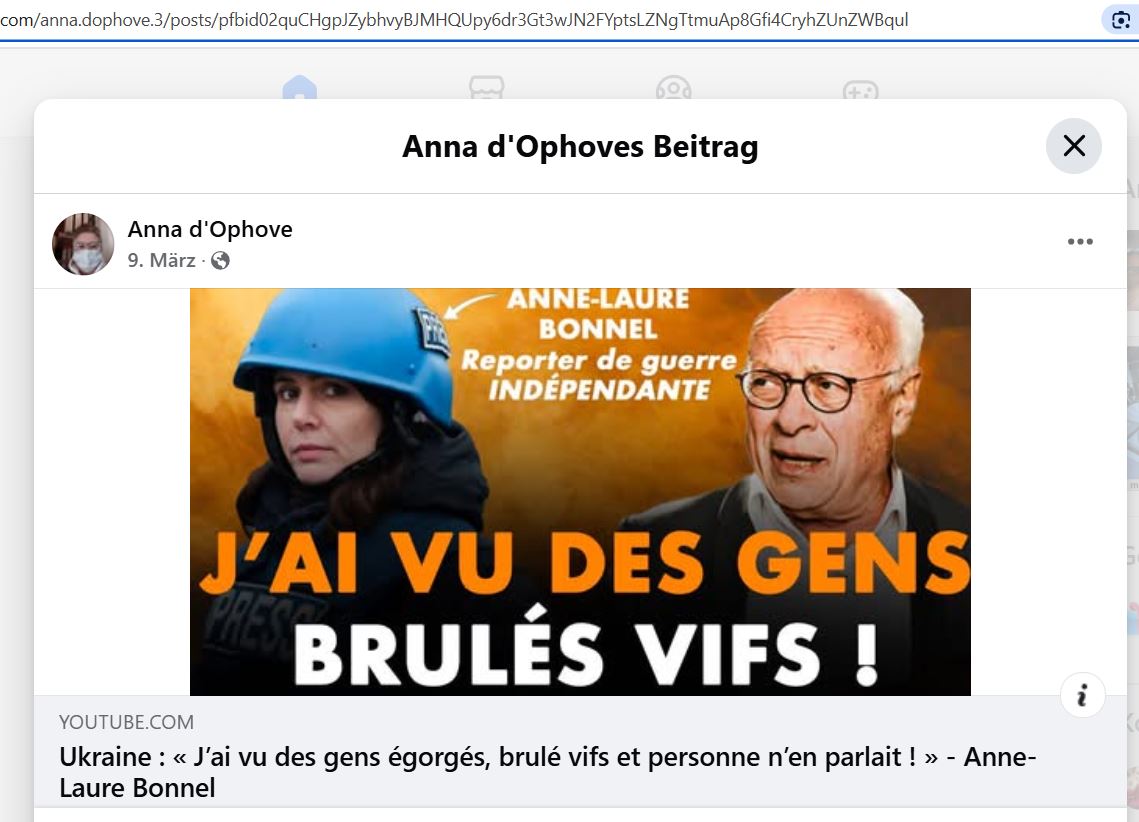Screen dimensions: 1139x822
Task: Click the "Anna d'Ophoves Beitrag" dialog title
Action: point(580,146)
